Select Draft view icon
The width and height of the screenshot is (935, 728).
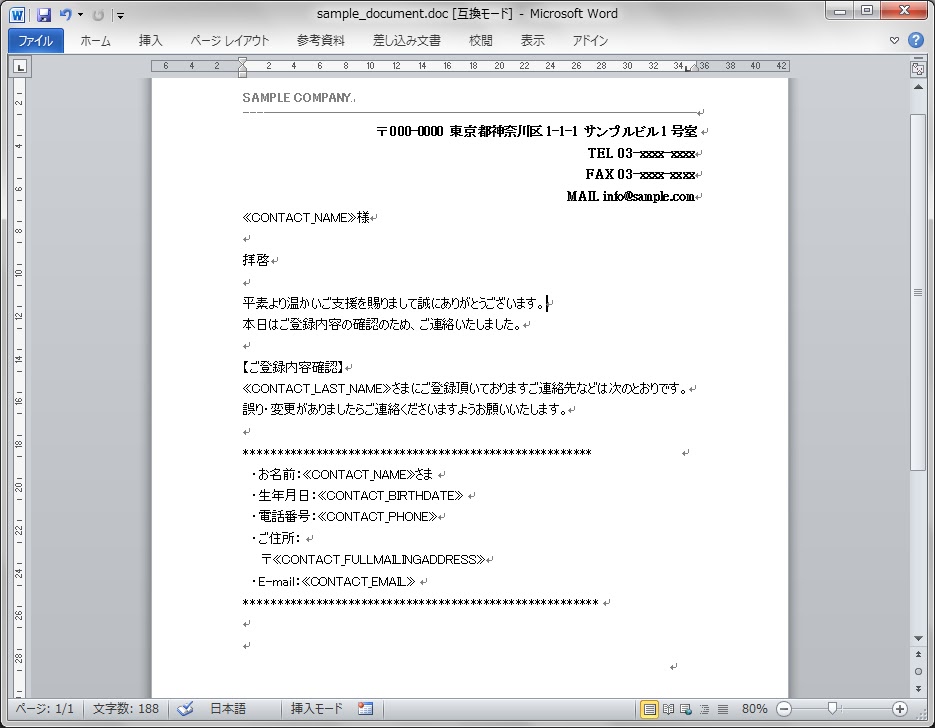[721, 709]
